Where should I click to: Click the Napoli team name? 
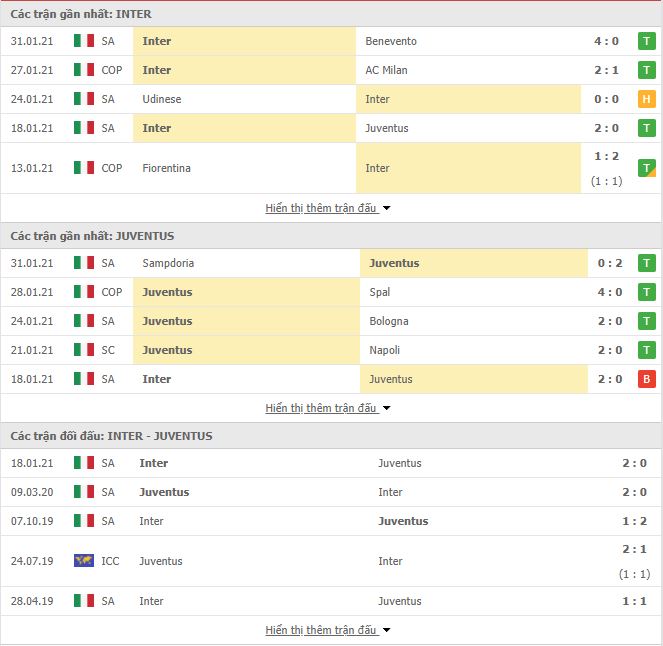click(x=384, y=350)
